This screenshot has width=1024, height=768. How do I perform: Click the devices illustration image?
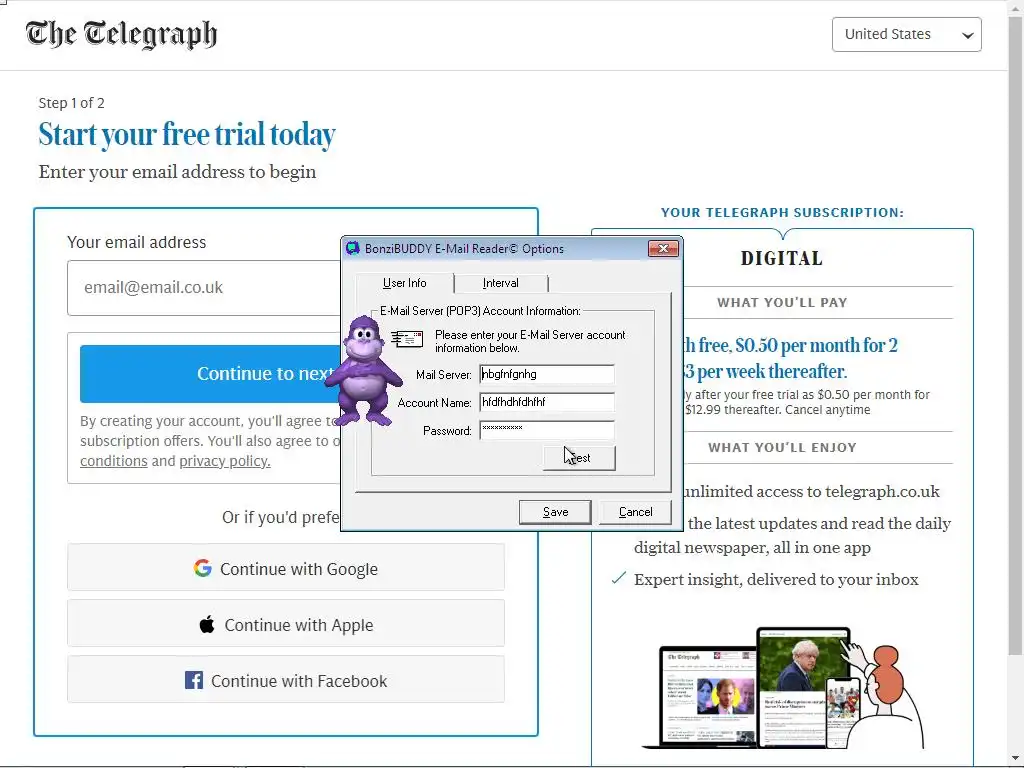click(784, 687)
